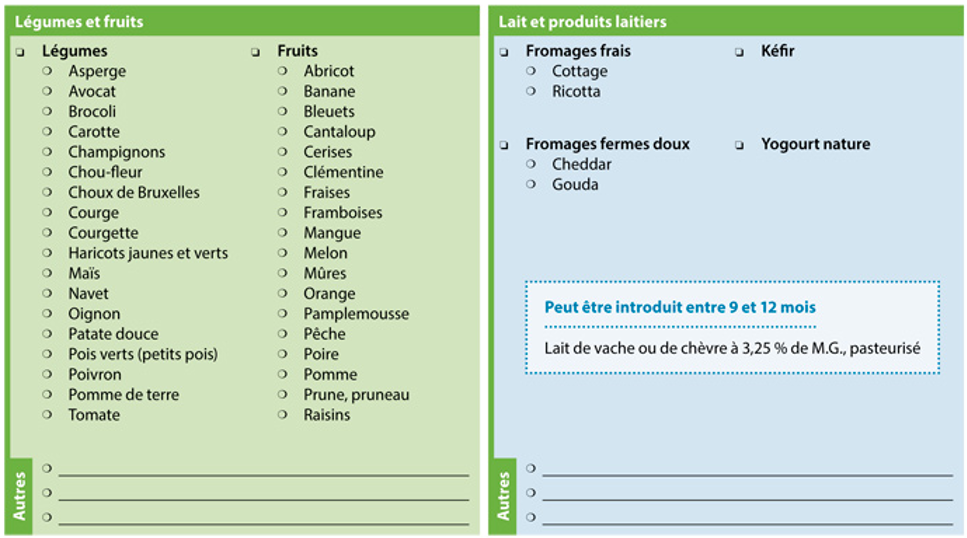Select the Tomate circle
Image resolution: width=967 pixels, height=538 pixels.
[x=47, y=415]
